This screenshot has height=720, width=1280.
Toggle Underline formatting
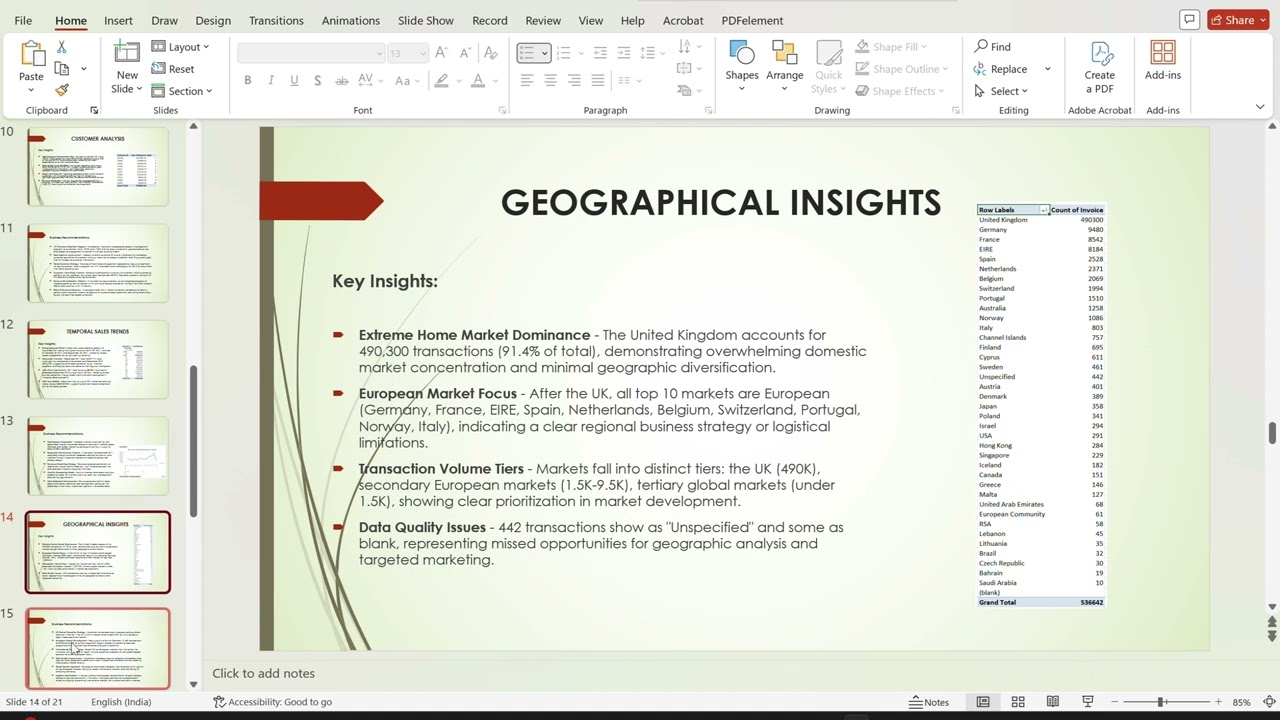click(294, 80)
